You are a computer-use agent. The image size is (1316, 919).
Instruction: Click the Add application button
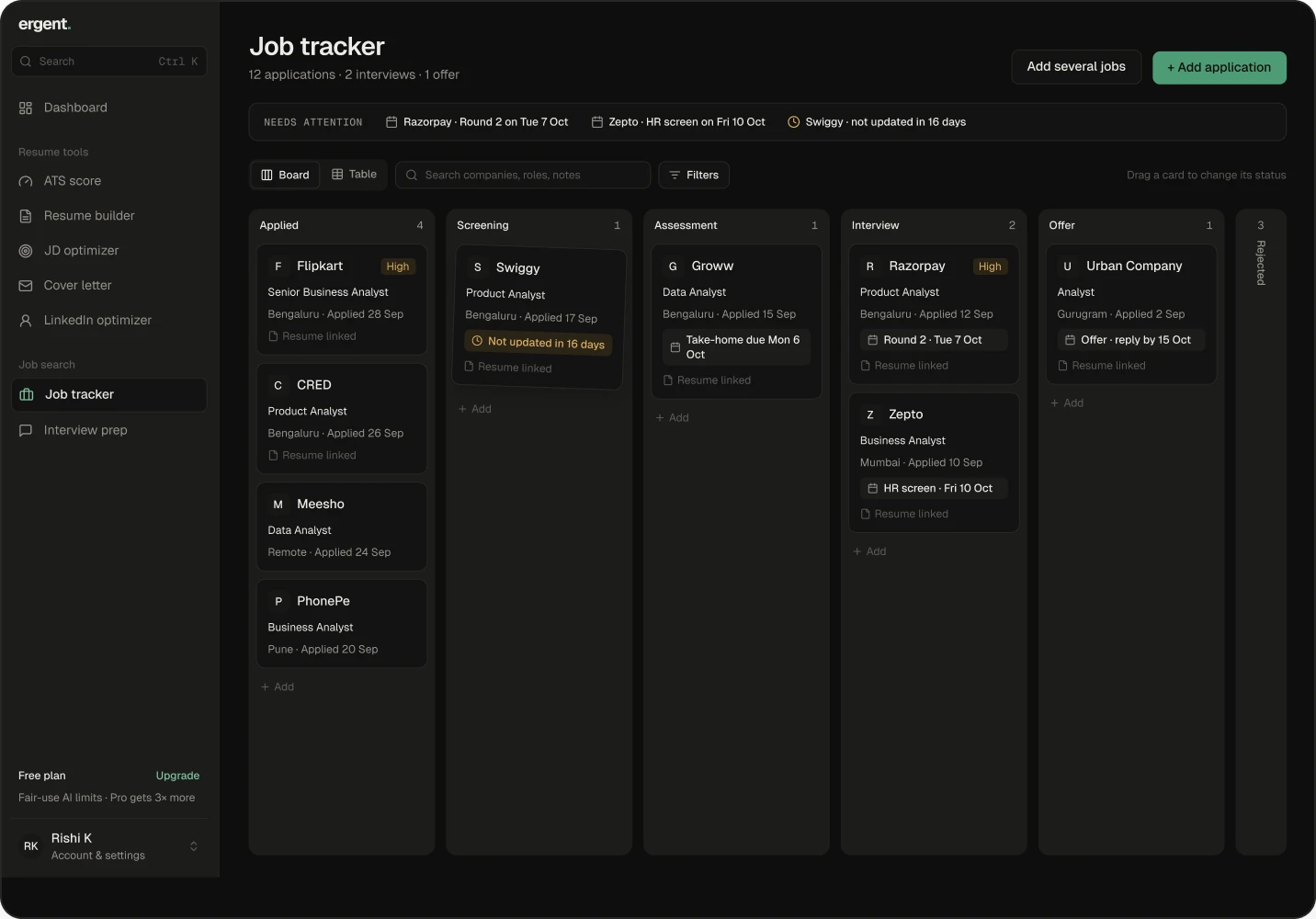click(x=1219, y=68)
